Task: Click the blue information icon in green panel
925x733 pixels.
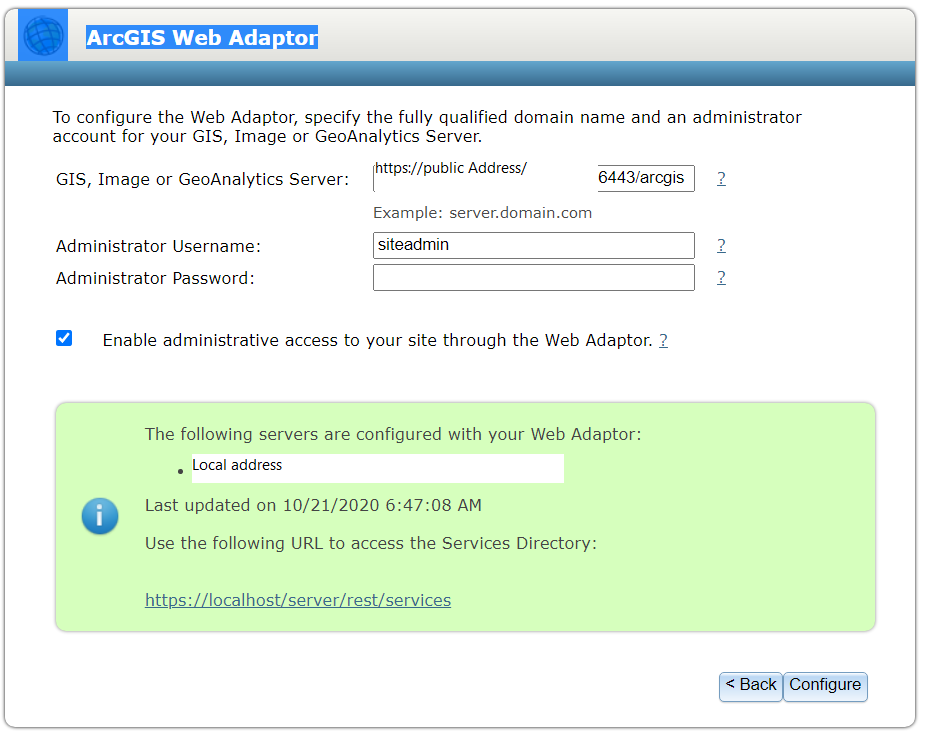Action: point(100,517)
